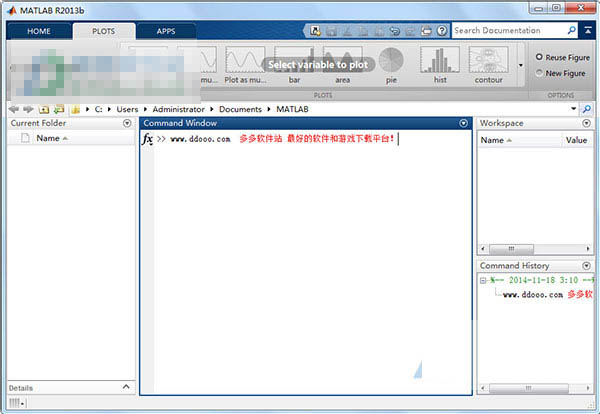
Task: Click the Documents path segment
Action: (240, 109)
